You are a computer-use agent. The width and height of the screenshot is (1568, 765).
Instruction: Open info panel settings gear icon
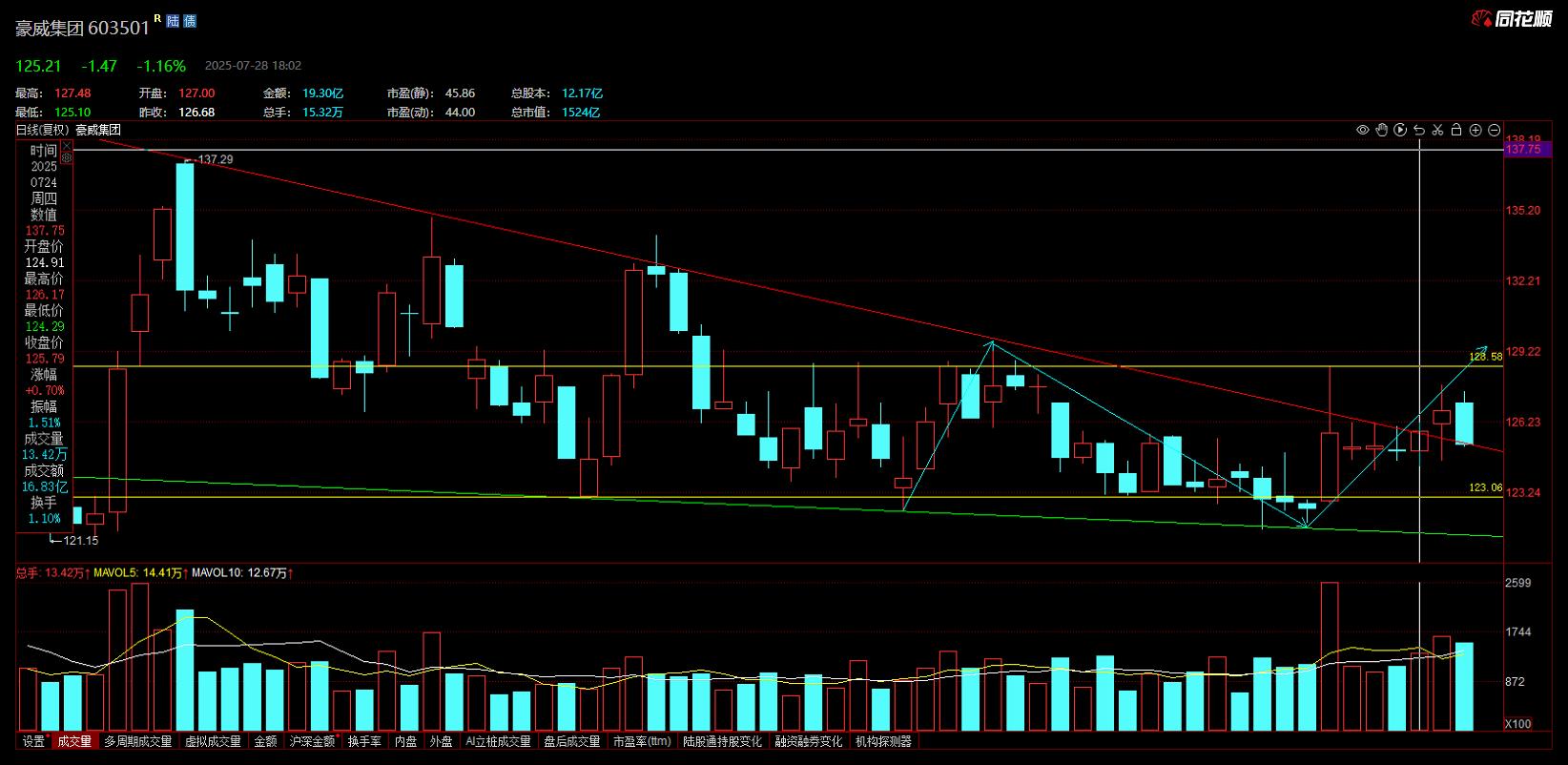67,158
